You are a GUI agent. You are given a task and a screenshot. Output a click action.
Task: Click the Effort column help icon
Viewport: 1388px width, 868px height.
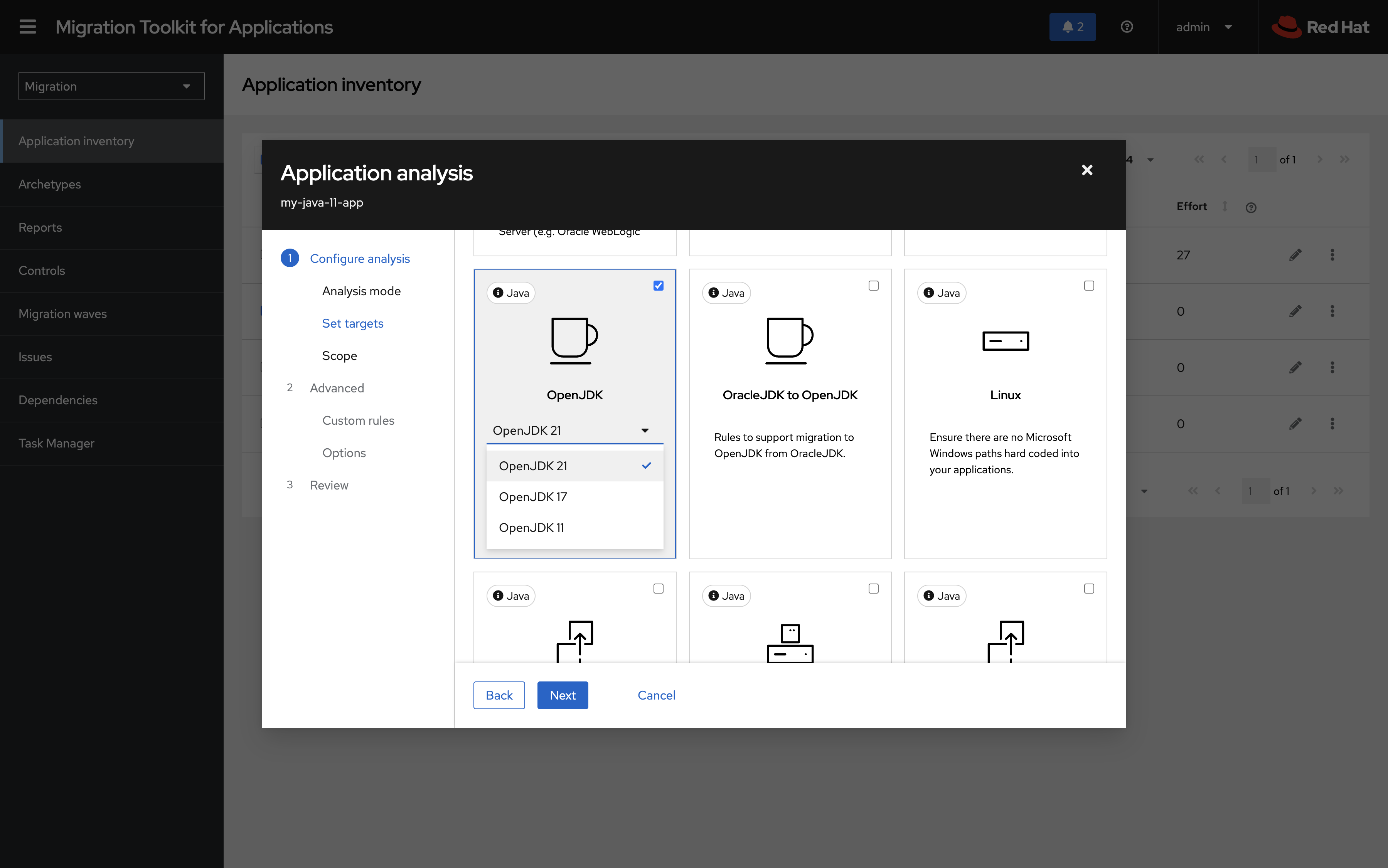pos(1251,208)
